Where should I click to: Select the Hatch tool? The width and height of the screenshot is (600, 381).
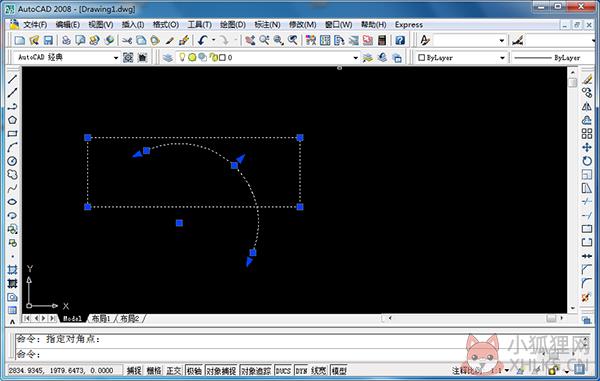click(x=12, y=270)
